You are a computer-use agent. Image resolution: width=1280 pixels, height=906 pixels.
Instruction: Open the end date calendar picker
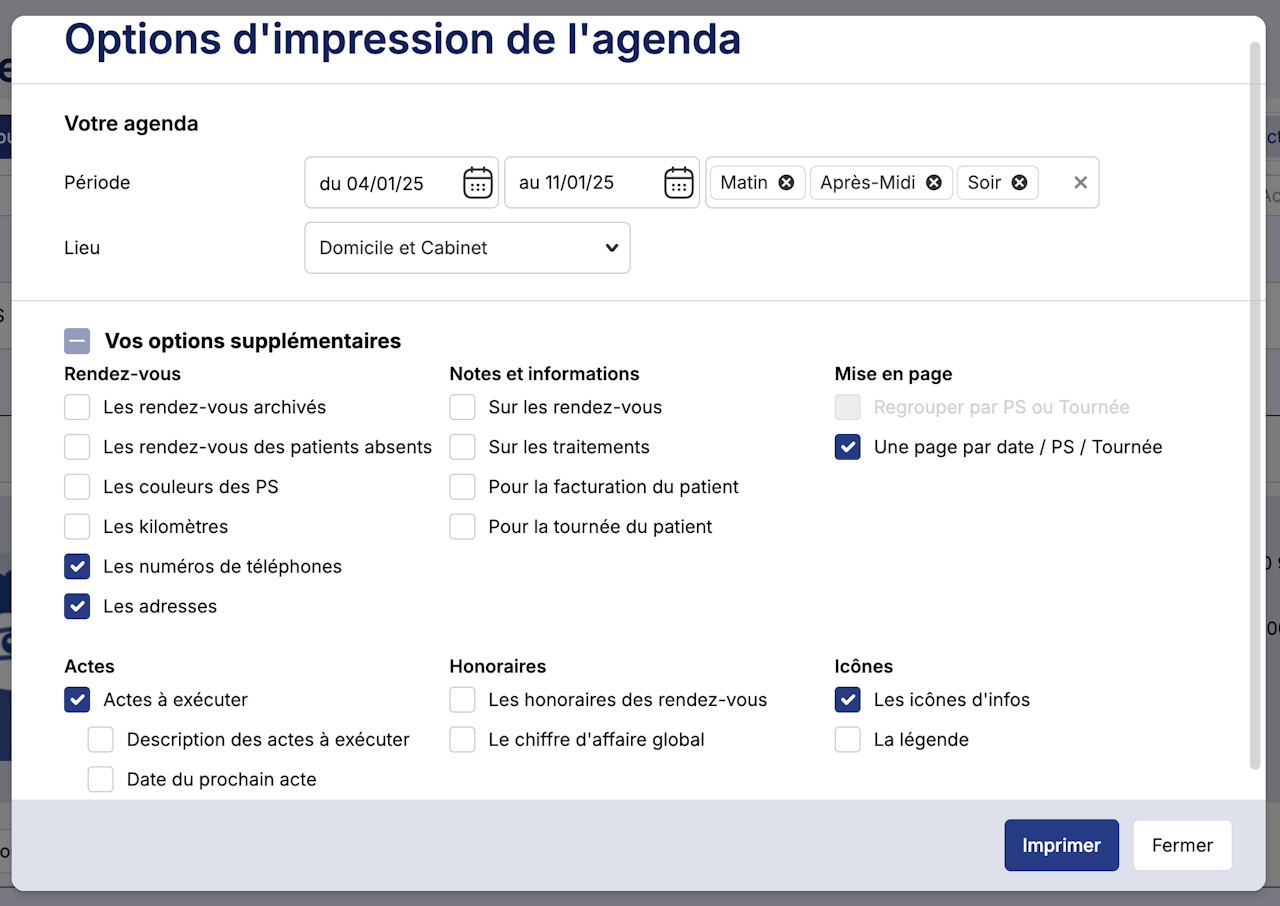pyautogui.click(x=678, y=183)
